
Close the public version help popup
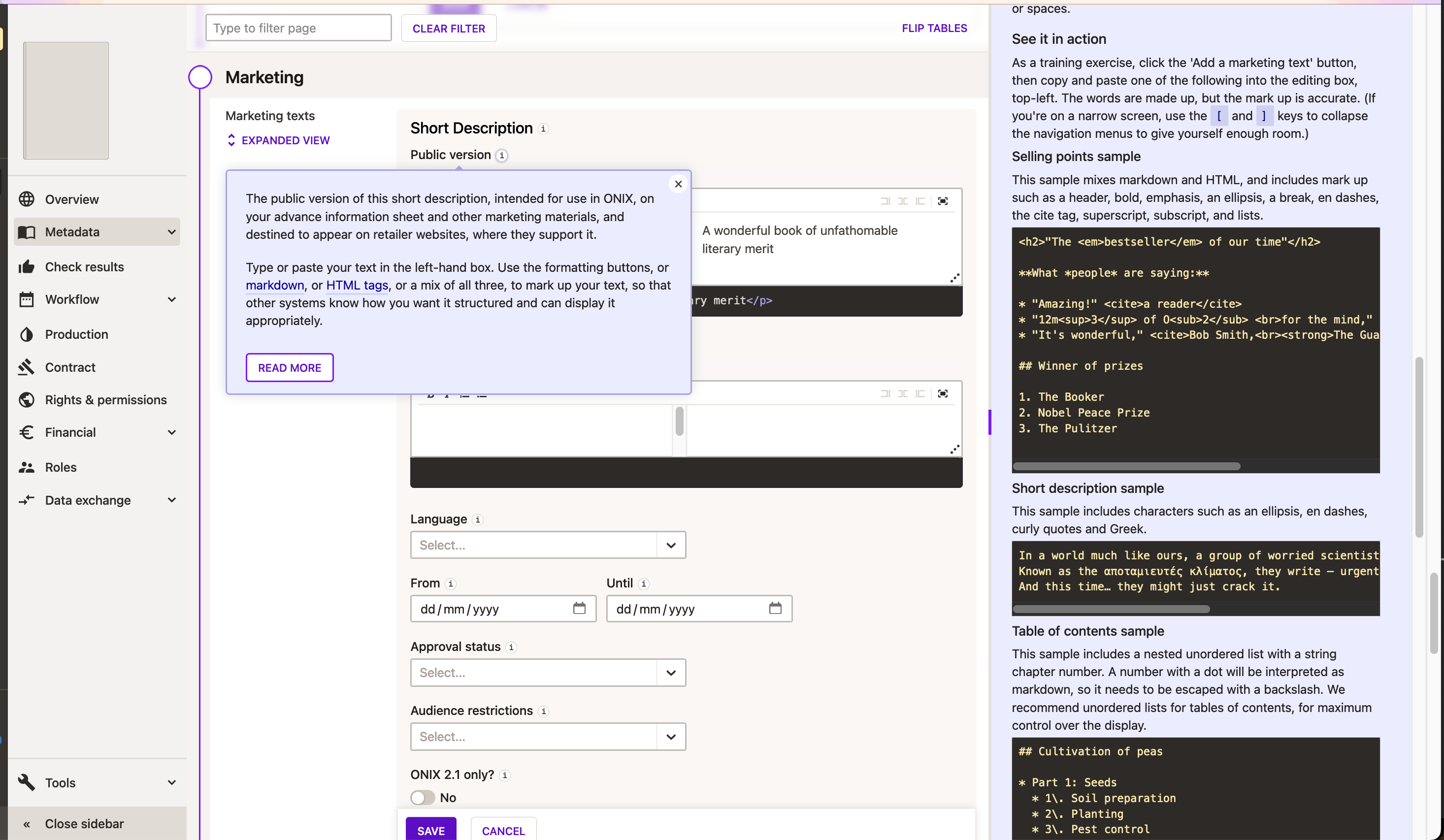(x=678, y=184)
